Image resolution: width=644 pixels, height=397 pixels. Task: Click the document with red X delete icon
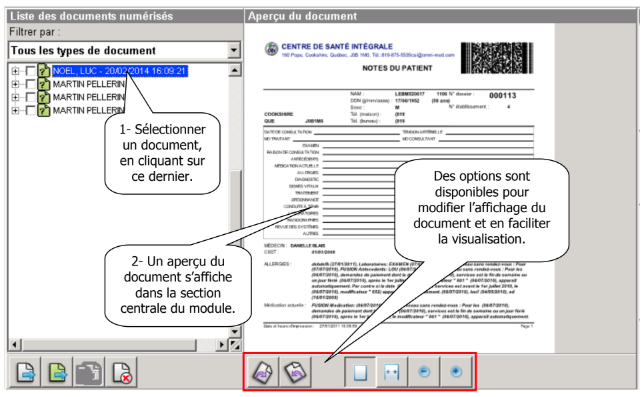coord(121,372)
